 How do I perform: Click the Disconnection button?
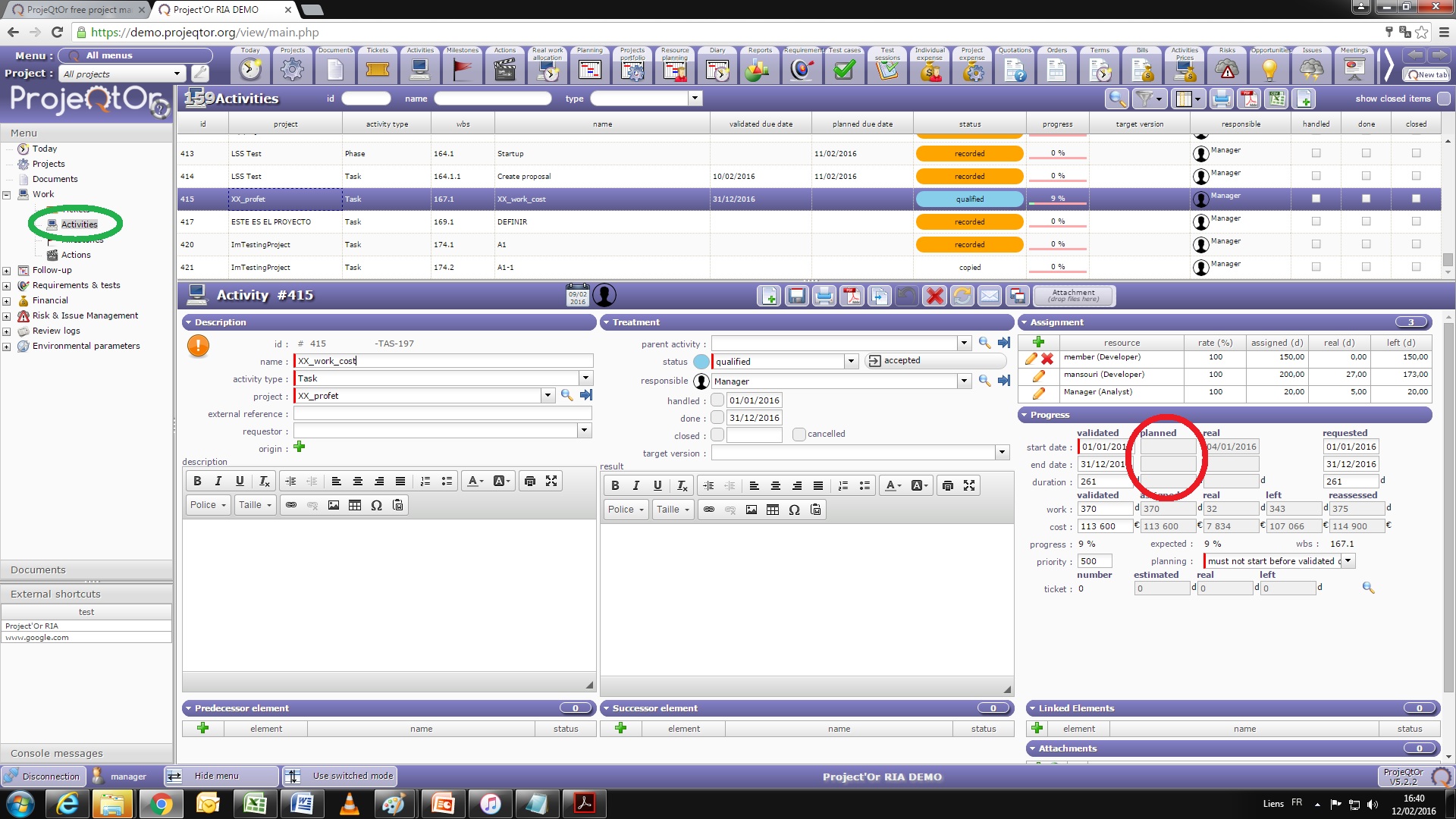point(43,776)
